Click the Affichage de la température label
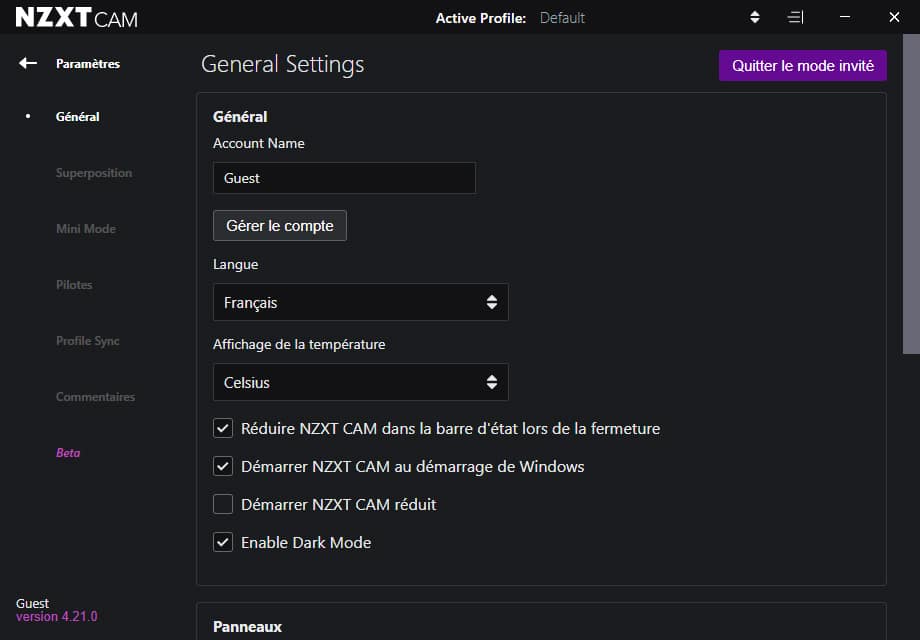Viewport: 920px width, 640px height. (299, 344)
